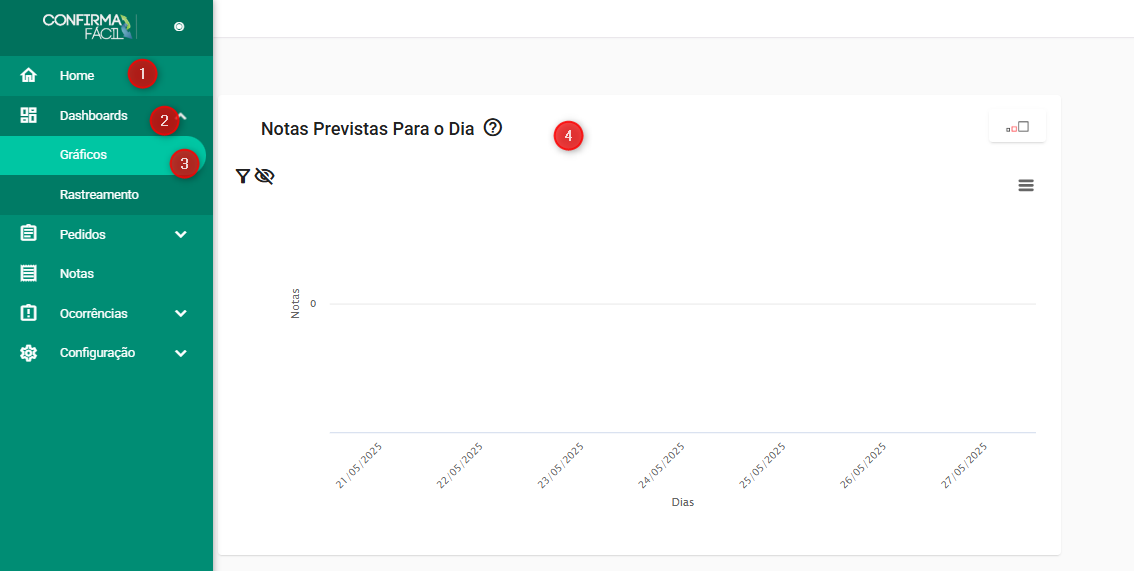Click the Dashboards grid icon

(29, 115)
